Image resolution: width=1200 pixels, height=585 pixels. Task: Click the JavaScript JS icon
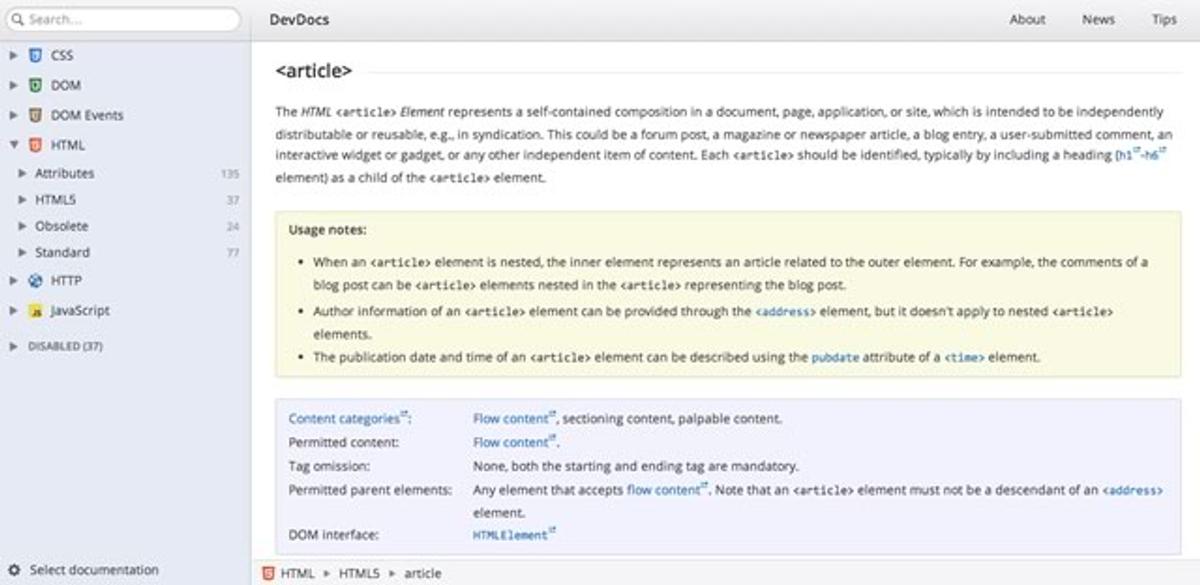click(36, 311)
